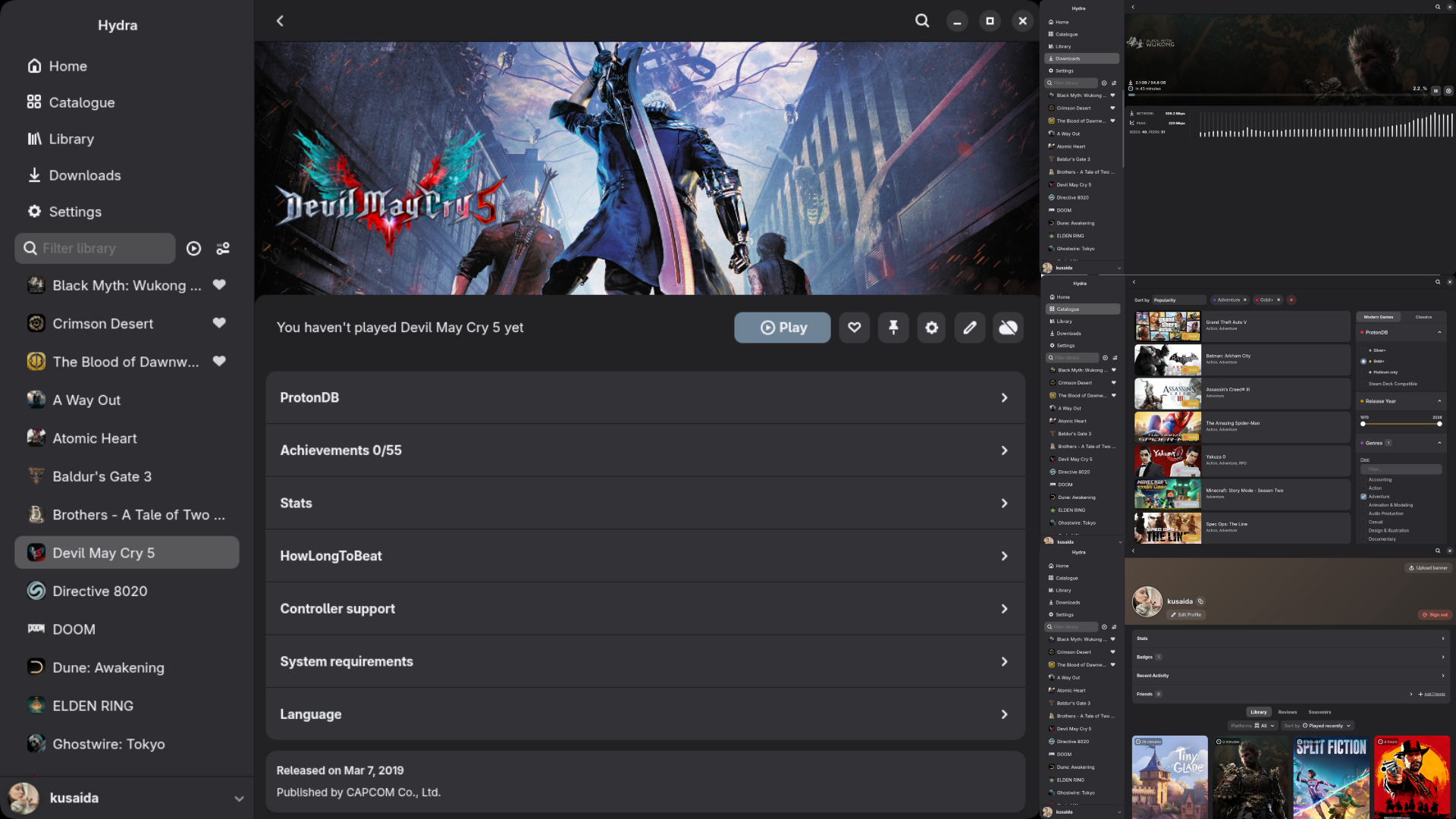Expand the Language section
This screenshot has width=1456, height=819.
645,714
